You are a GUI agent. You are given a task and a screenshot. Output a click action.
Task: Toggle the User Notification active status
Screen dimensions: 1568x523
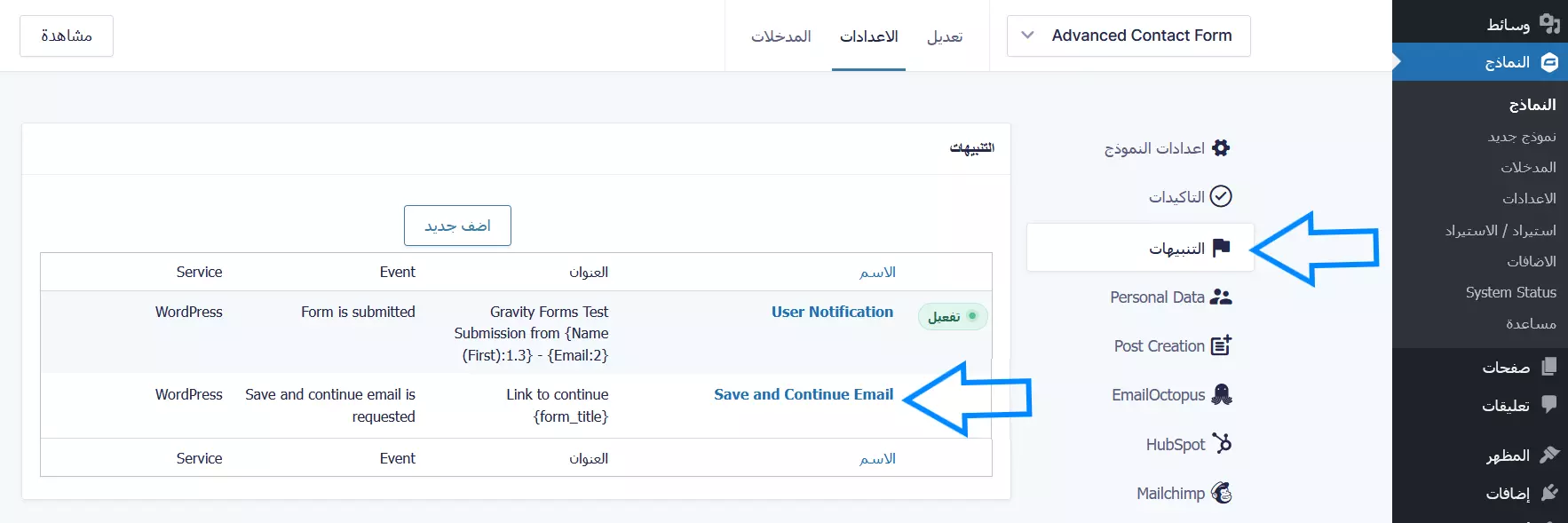pos(952,316)
